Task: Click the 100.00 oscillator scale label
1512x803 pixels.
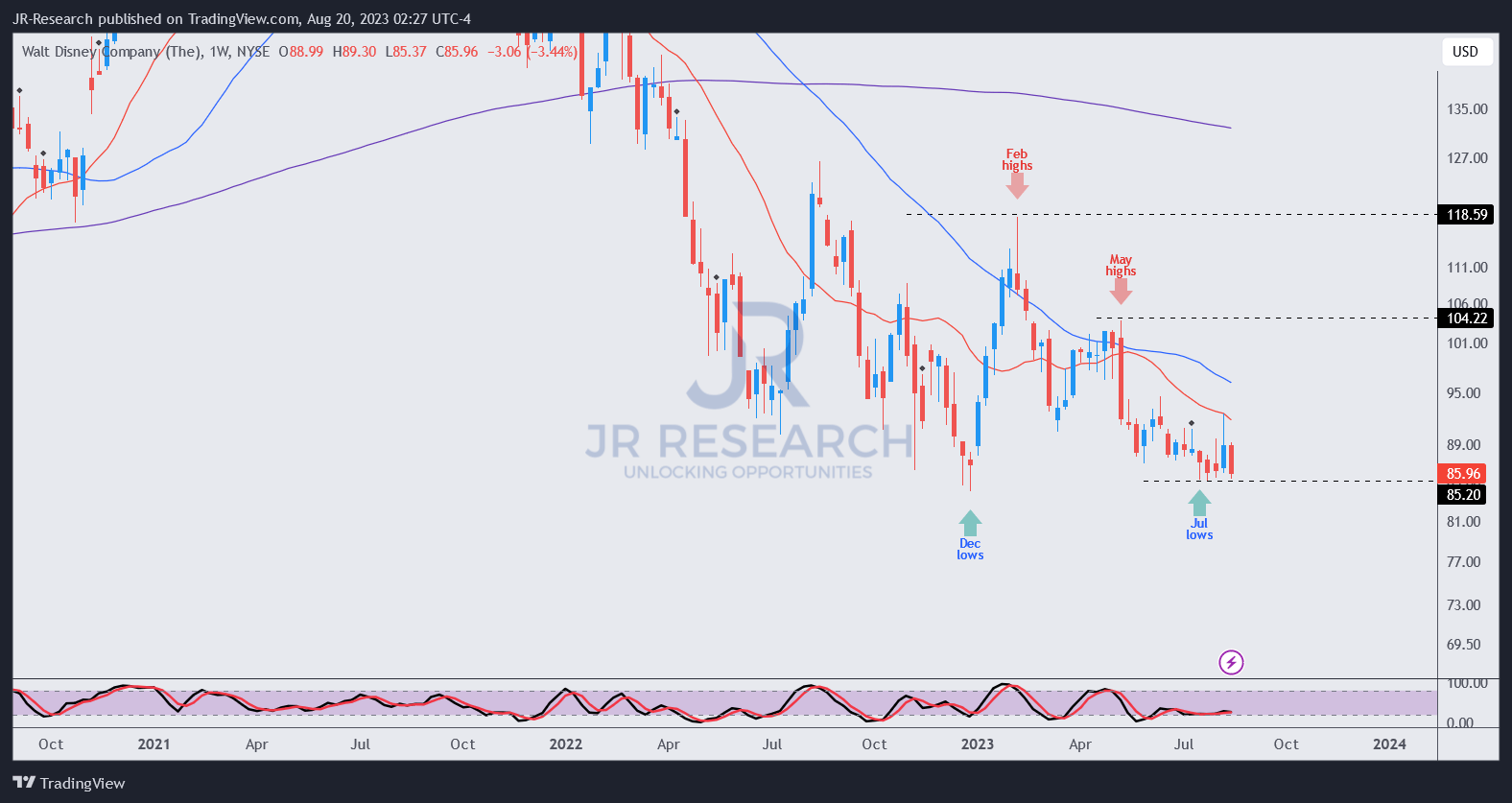Action: tap(1467, 683)
